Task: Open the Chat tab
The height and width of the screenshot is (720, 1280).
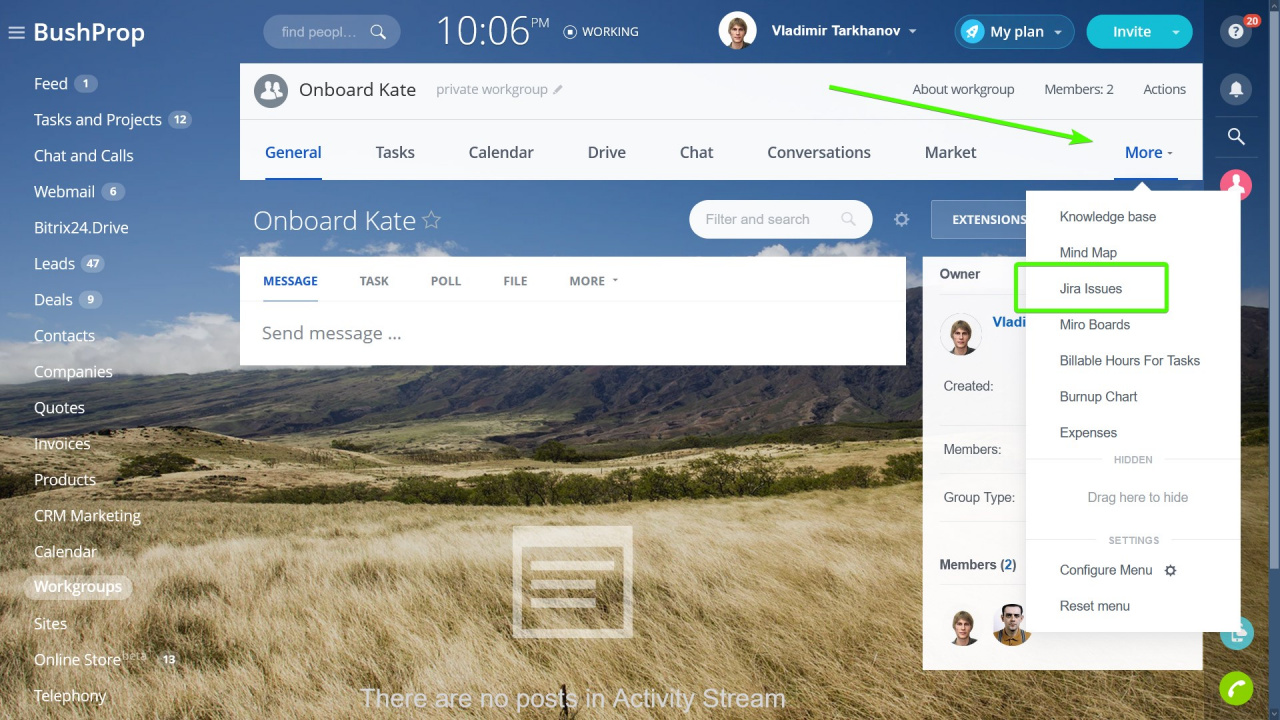Action: click(697, 153)
